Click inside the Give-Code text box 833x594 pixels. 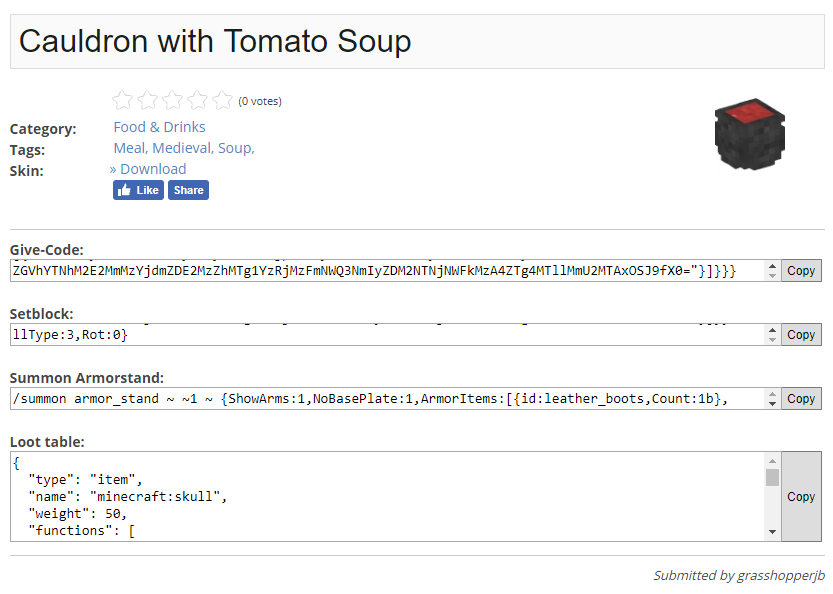(x=386, y=271)
